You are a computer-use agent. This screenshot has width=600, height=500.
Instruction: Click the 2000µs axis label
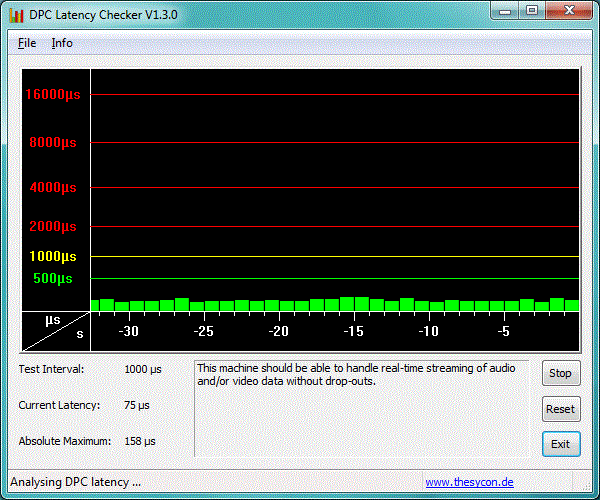point(53,226)
